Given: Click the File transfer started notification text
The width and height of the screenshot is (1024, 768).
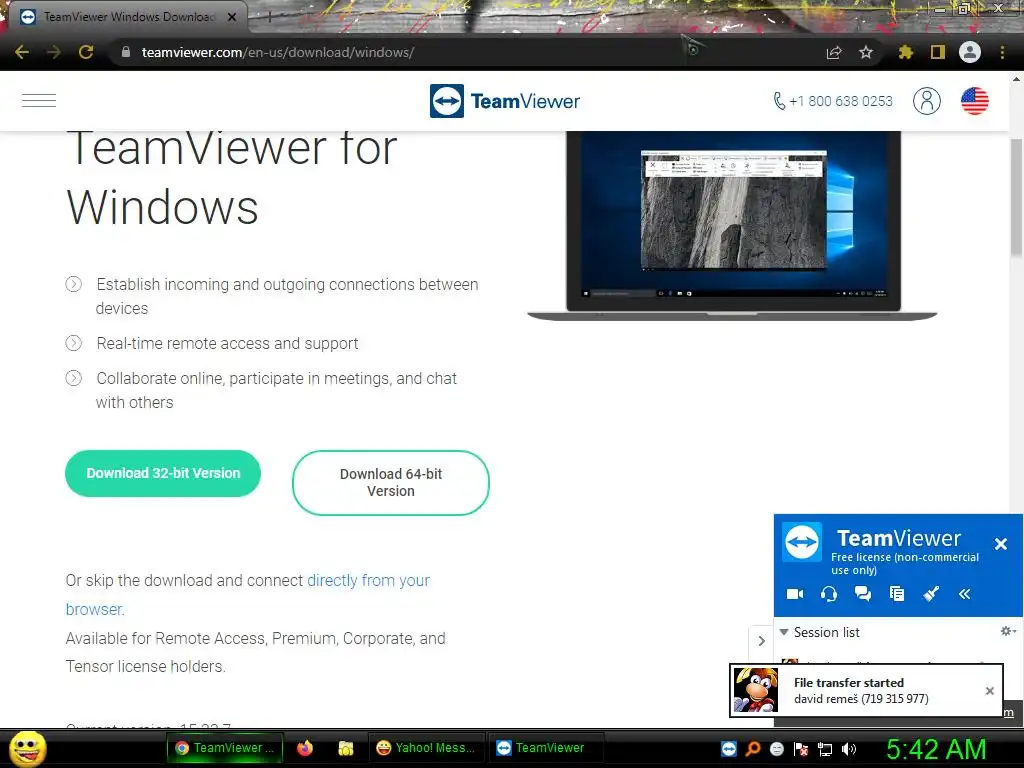Looking at the screenshot, I should pos(848,682).
